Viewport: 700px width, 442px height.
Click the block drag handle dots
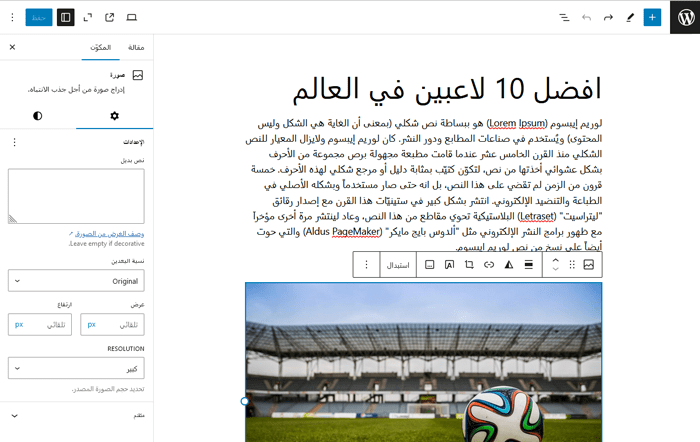click(572, 265)
